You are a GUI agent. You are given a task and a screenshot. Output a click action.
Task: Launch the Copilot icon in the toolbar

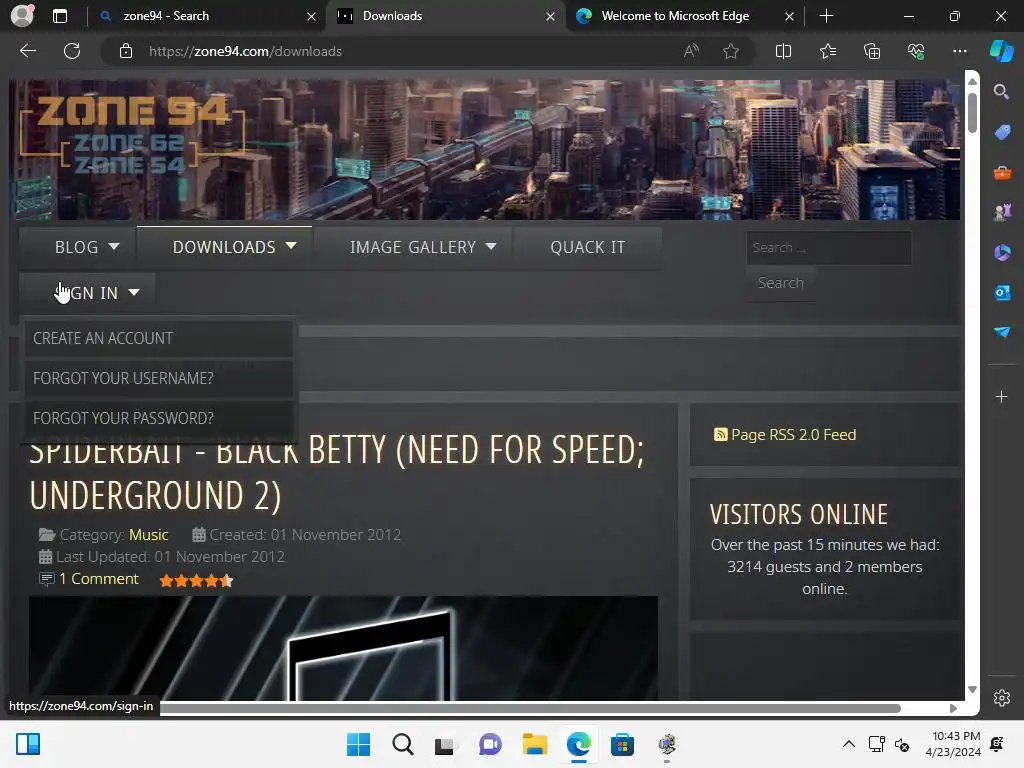1001,51
